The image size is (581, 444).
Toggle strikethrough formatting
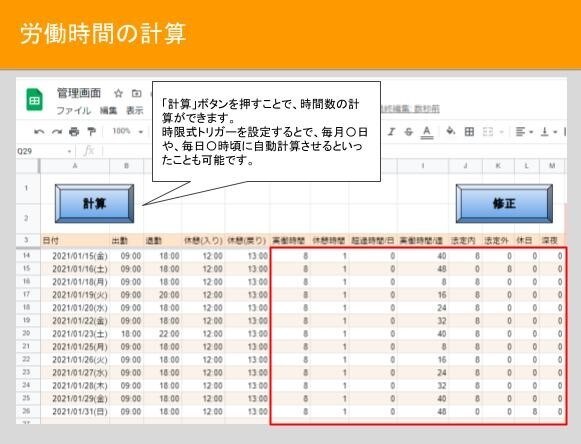[x=409, y=132]
